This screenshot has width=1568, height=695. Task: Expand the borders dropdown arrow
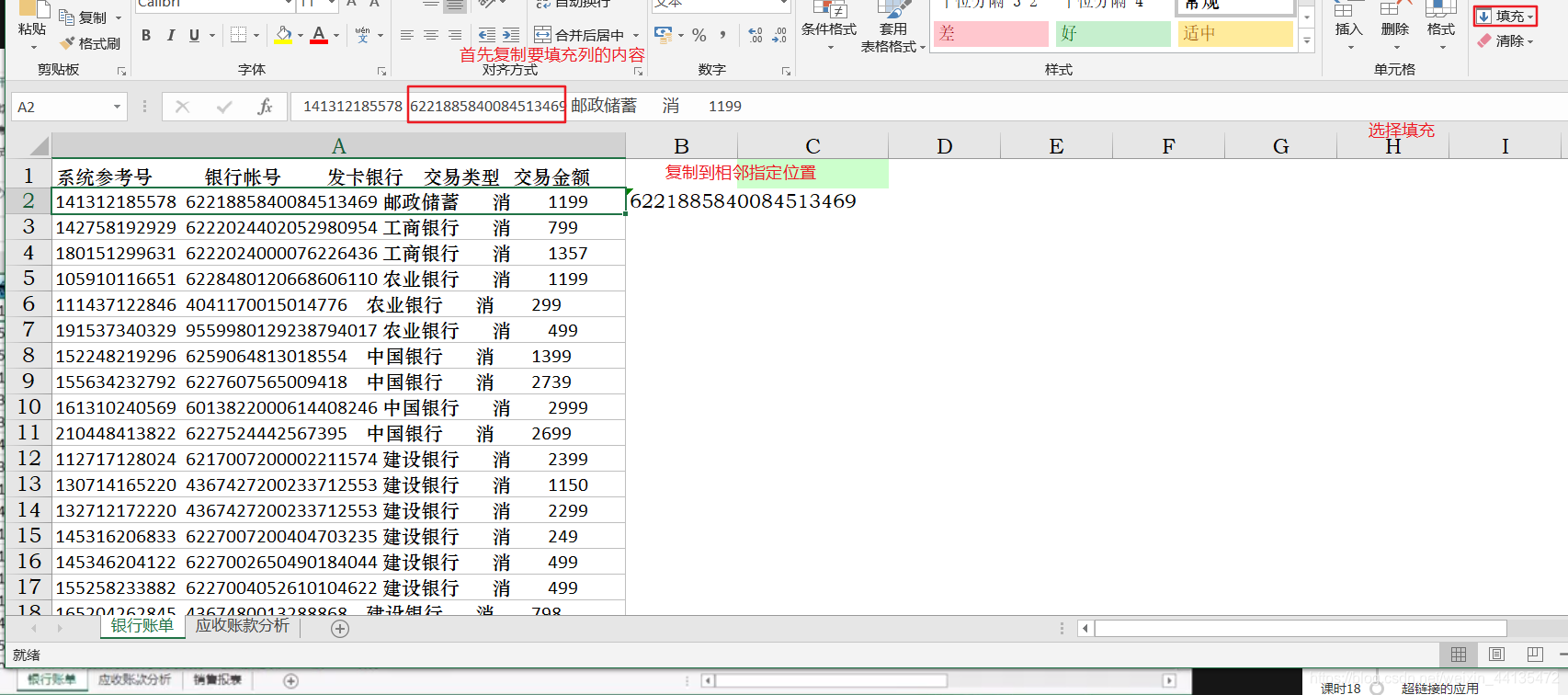(256, 36)
